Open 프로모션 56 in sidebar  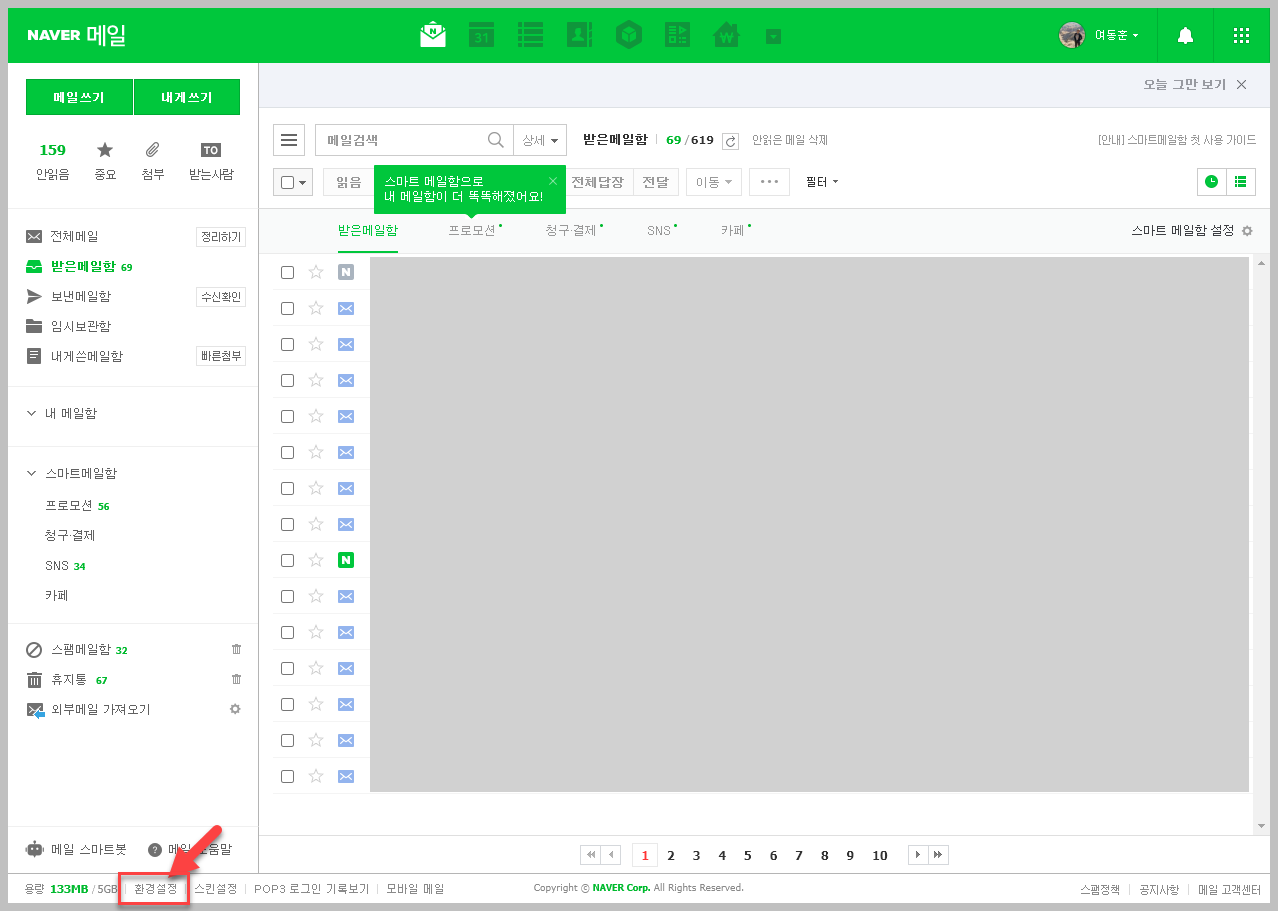tap(77, 506)
